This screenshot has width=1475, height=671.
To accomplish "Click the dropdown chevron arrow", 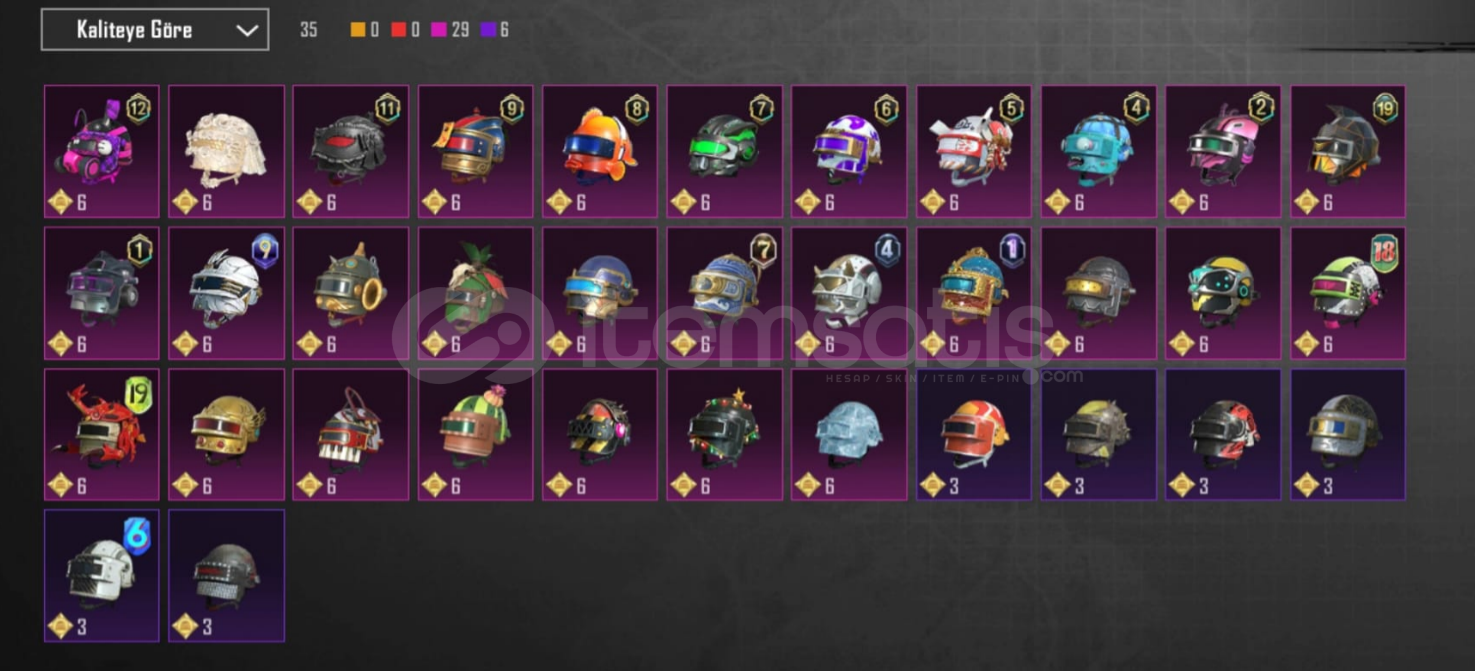I will tap(247, 30).
